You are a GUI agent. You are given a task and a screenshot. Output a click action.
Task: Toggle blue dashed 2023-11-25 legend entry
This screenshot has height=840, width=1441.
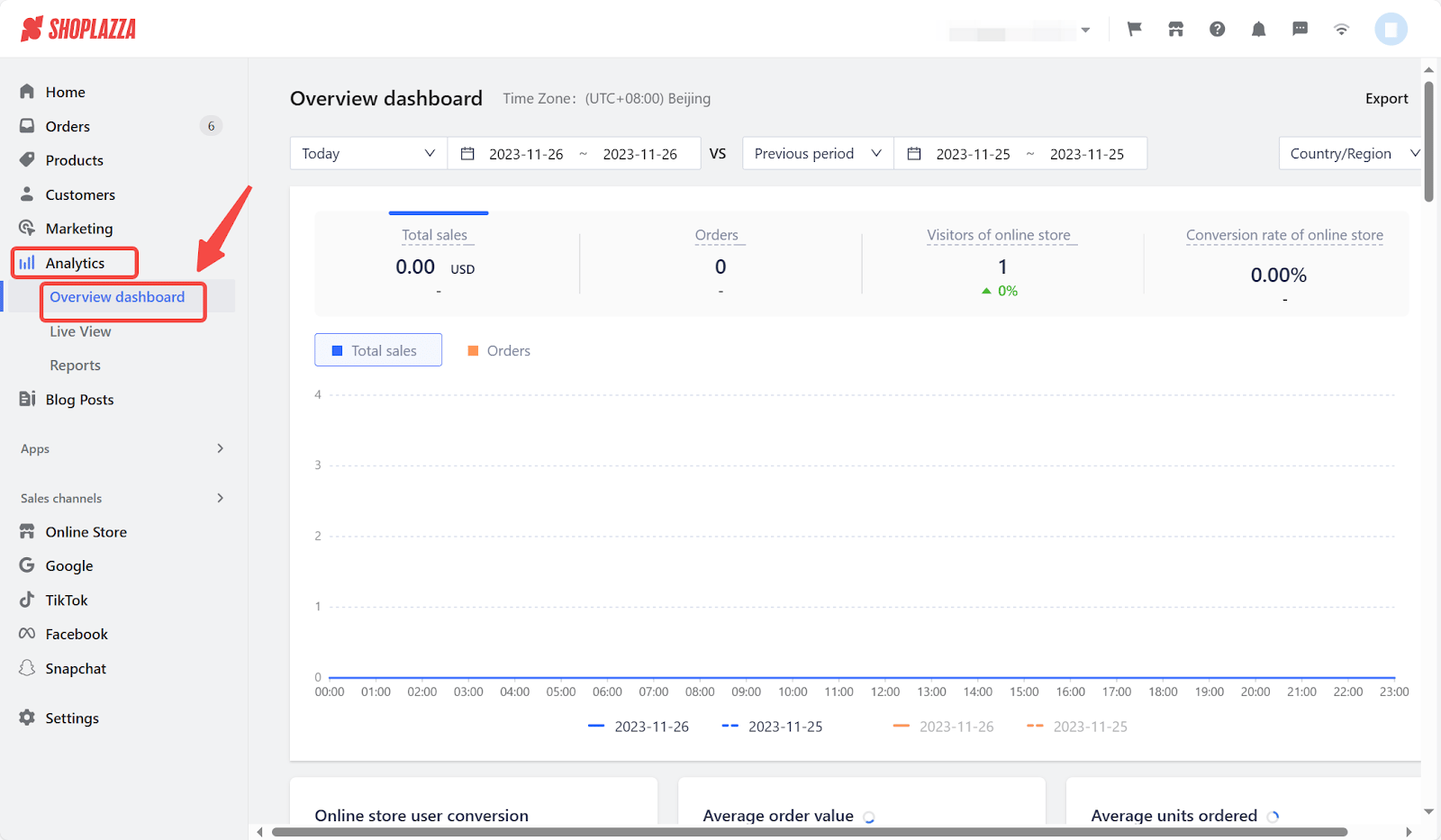[772, 727]
